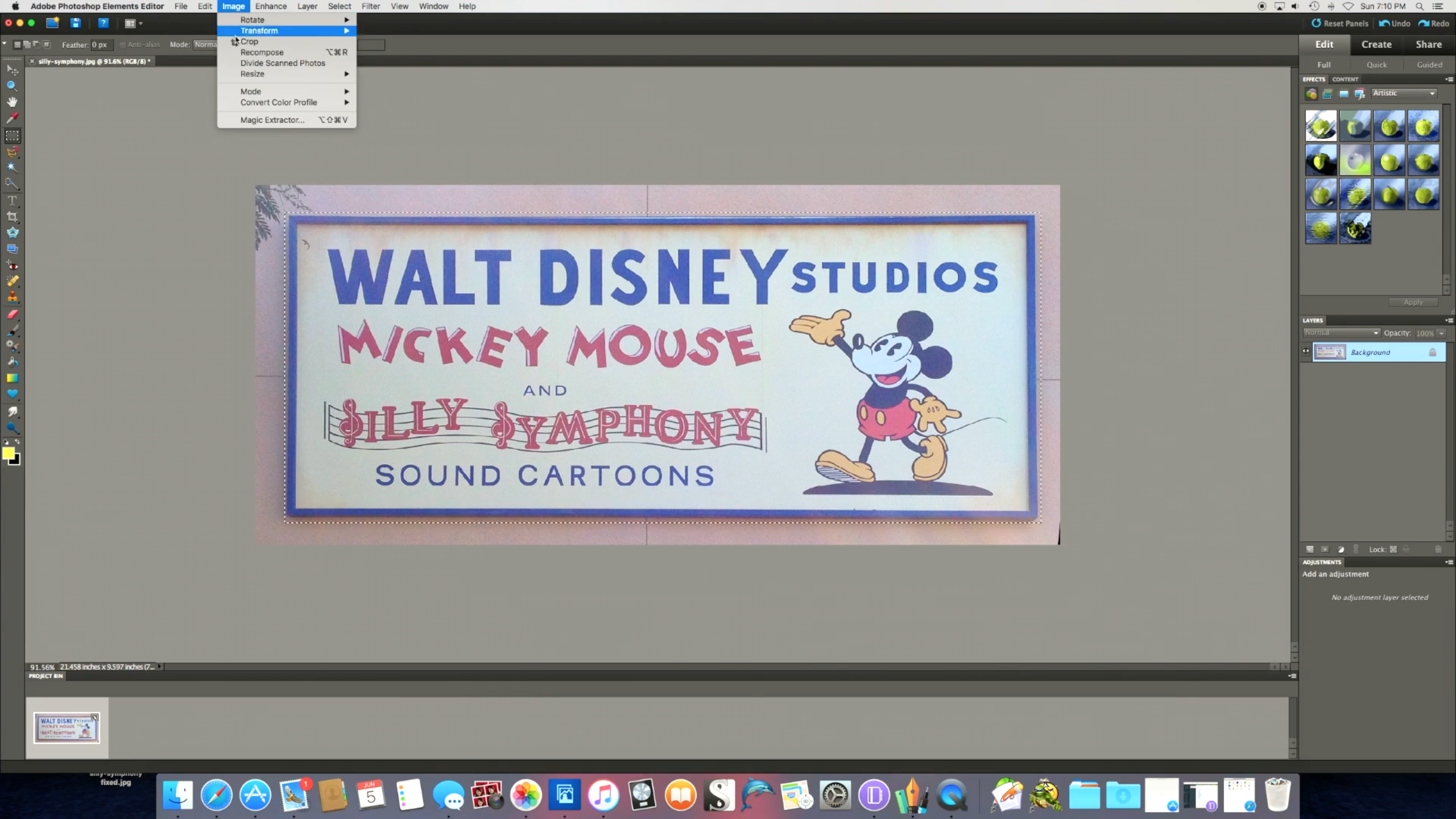Screen dimensions: 1456x819
Task: Switch to the Create tab
Action: [1376, 44]
